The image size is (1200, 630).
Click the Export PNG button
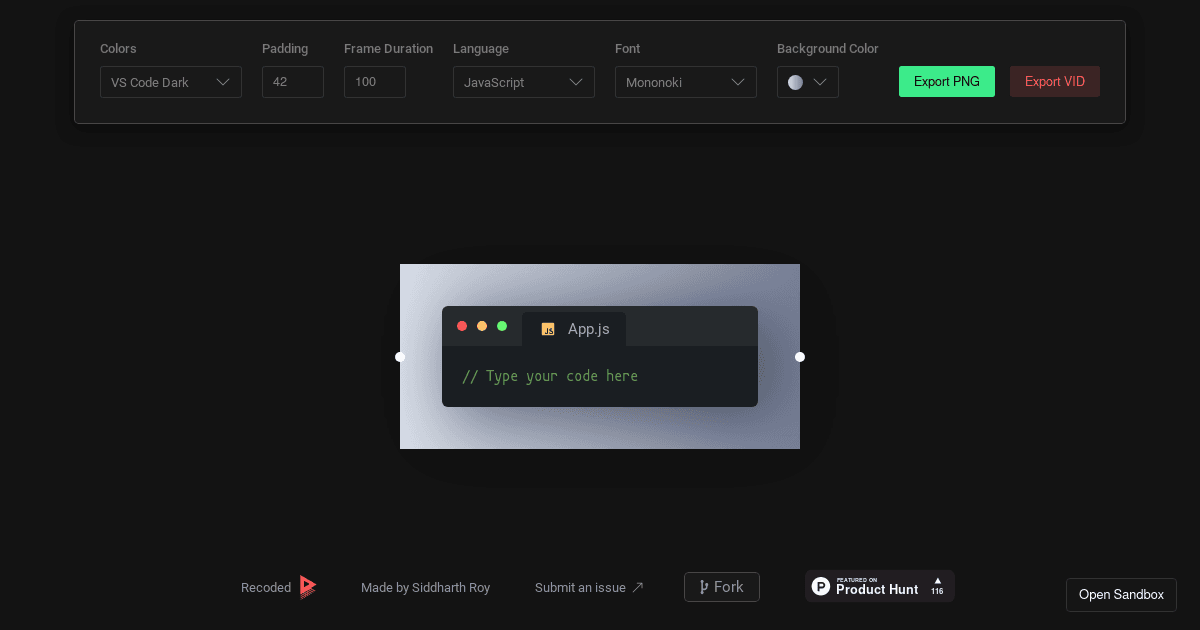(x=946, y=81)
